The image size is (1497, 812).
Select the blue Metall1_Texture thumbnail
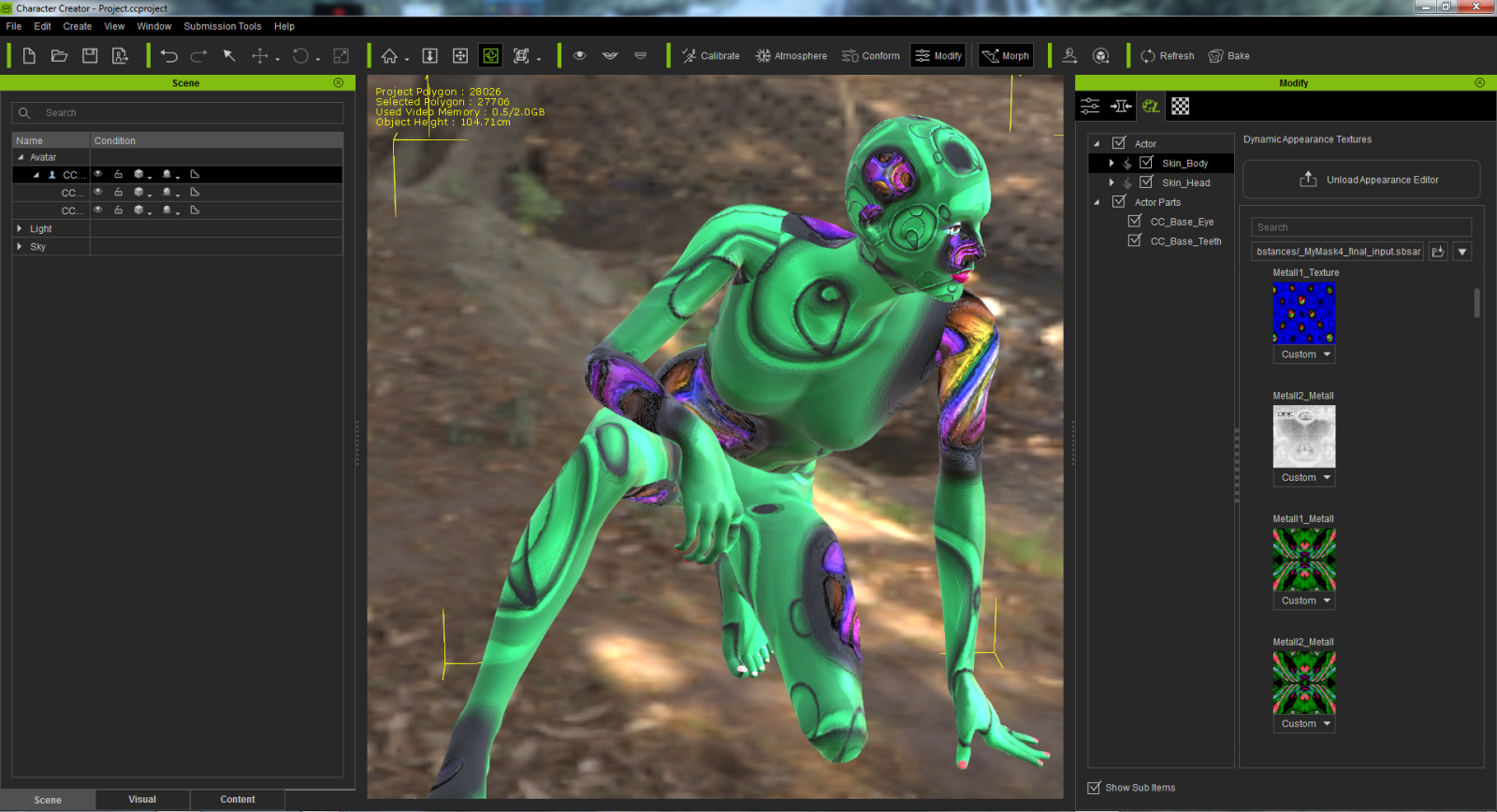[1304, 313]
